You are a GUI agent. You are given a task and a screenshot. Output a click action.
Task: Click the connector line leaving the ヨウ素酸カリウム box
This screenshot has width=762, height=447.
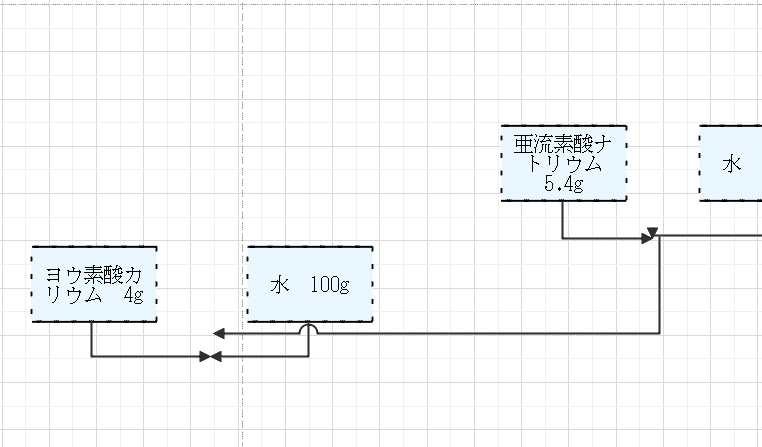[x=92, y=340]
